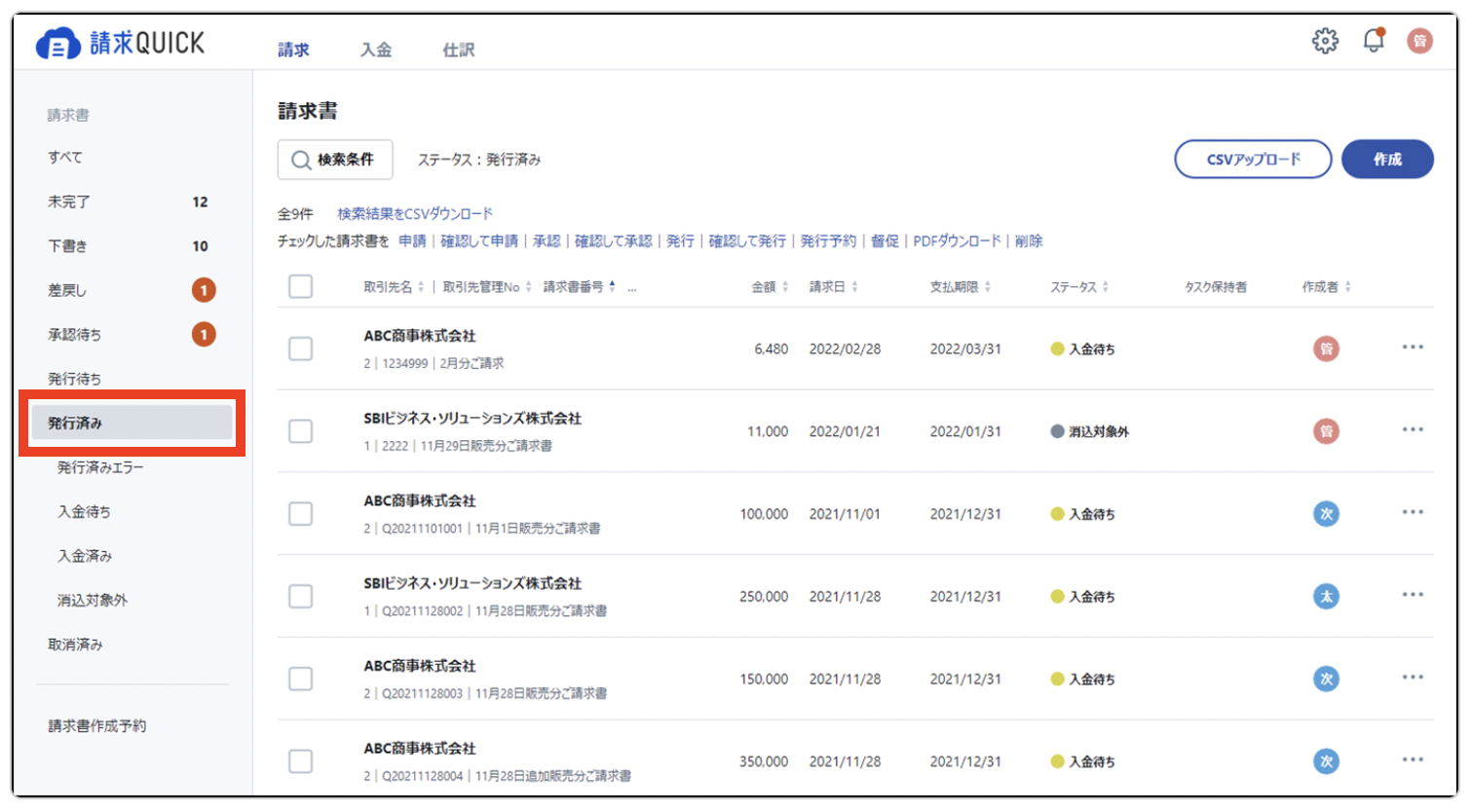This screenshot has height=812, width=1471.
Task: Open the notifications bell icon
Action: (x=1374, y=40)
